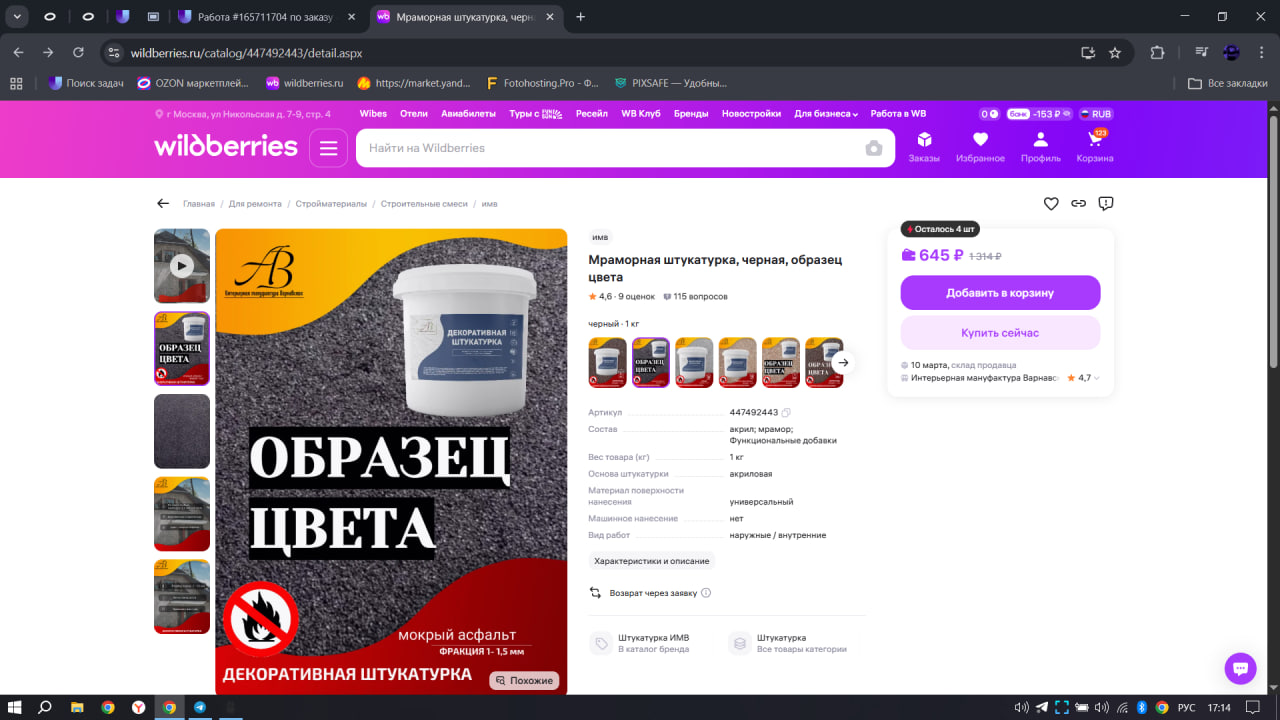Show more color variants with the arrow
1280x720 pixels.
coord(843,363)
